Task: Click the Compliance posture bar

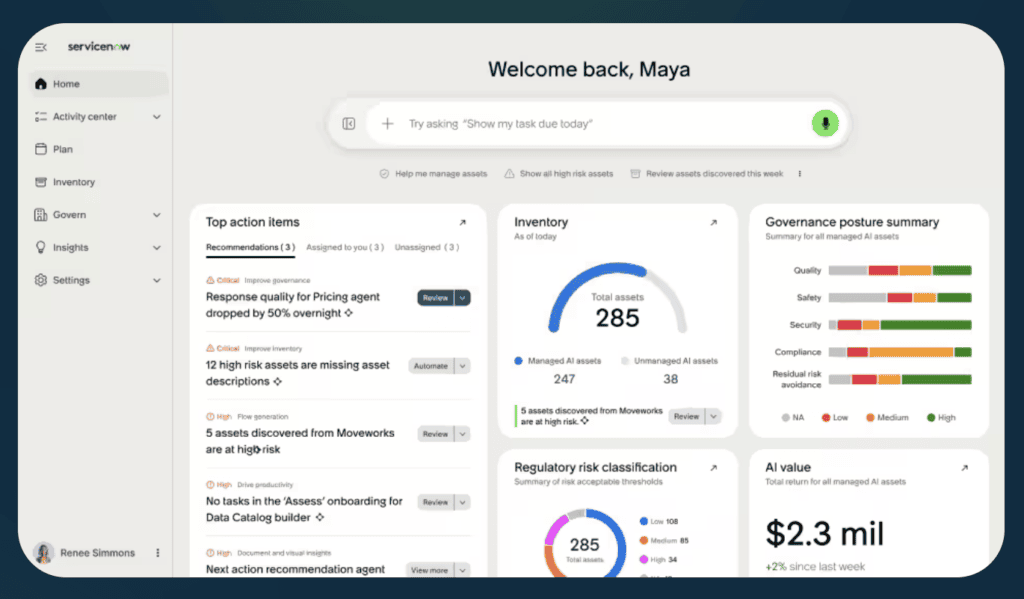Action: click(900, 352)
